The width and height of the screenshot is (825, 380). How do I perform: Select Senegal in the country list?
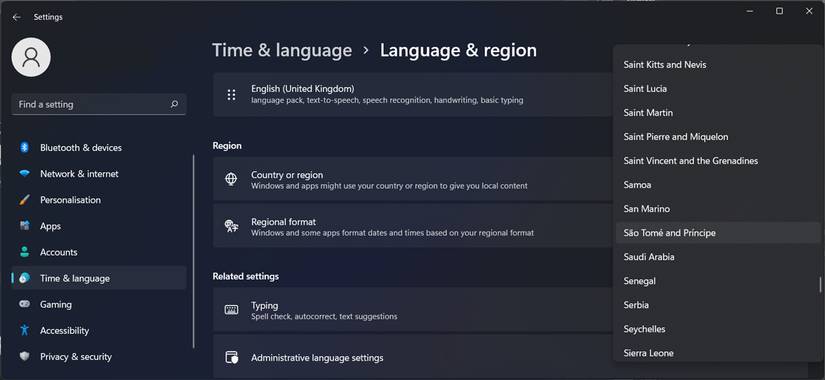point(718,281)
